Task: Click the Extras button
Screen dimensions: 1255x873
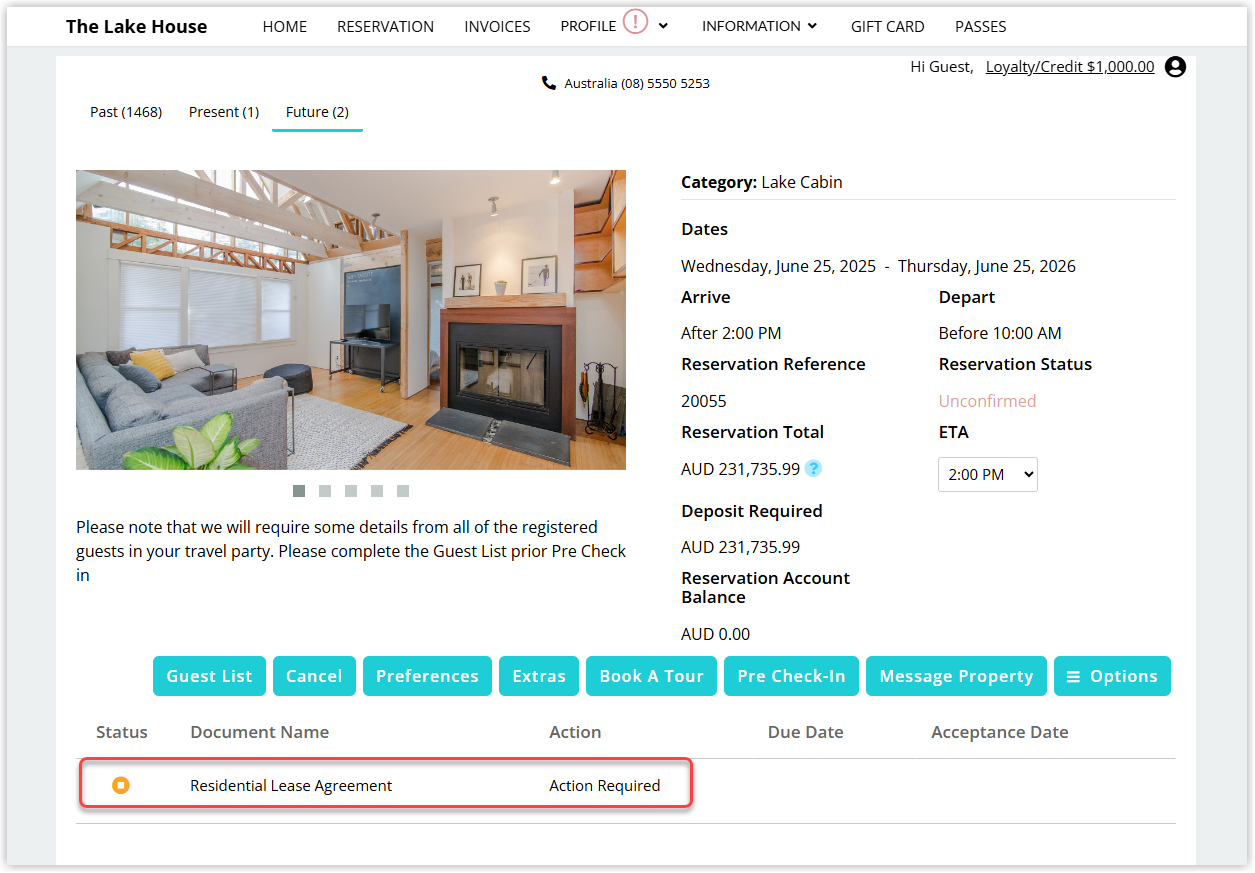Action: point(539,676)
